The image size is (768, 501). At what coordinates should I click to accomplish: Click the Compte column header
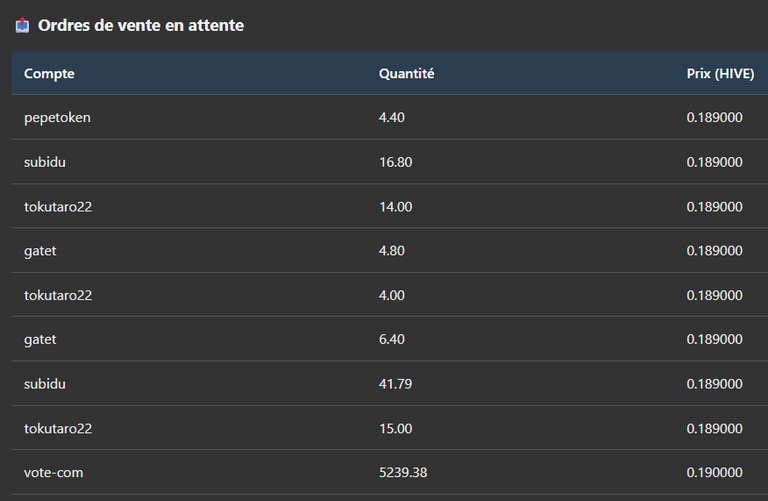[49, 73]
